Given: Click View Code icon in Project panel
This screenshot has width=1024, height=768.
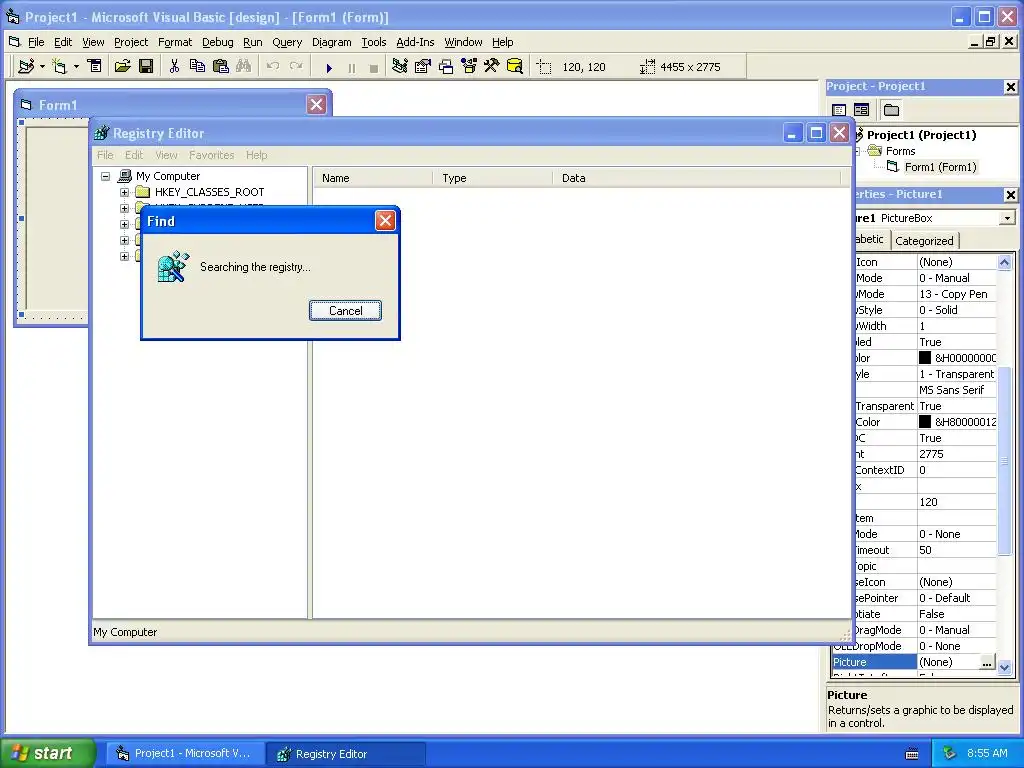Looking at the screenshot, I should point(840,110).
